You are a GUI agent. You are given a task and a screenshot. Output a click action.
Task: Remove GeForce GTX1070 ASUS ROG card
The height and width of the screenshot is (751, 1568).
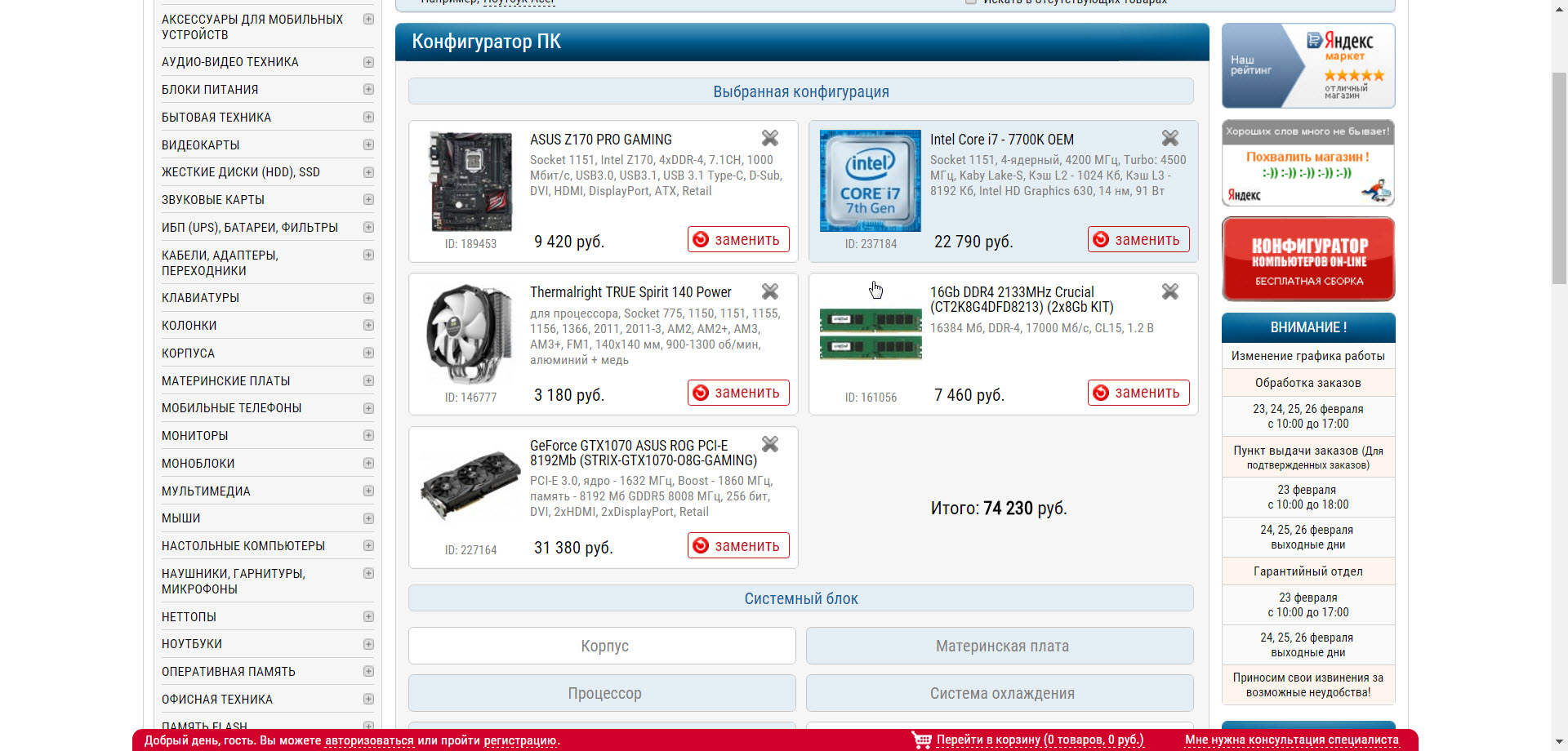(770, 444)
